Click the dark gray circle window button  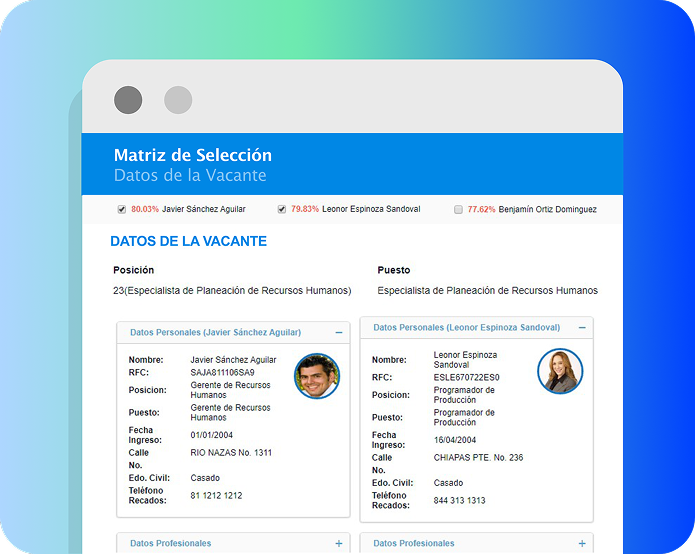(x=128, y=100)
